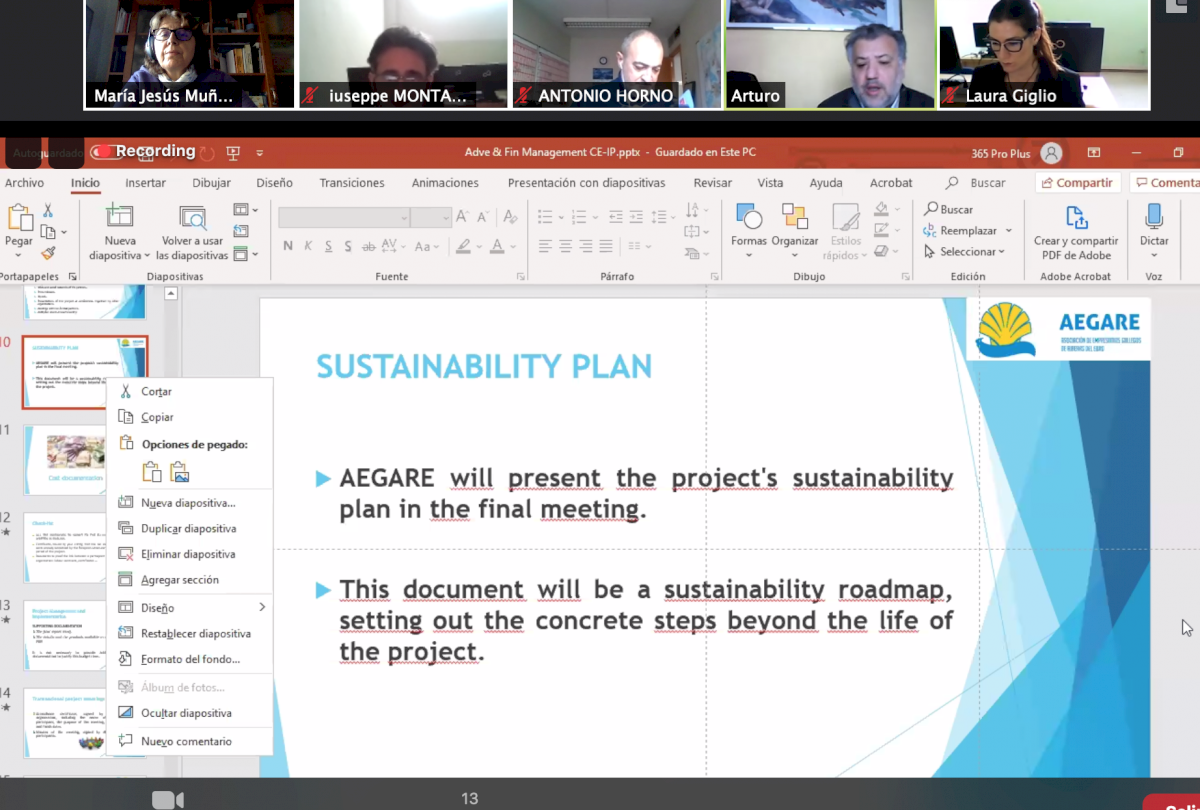Expand the Diseño submenu arrow

[x=262, y=607]
